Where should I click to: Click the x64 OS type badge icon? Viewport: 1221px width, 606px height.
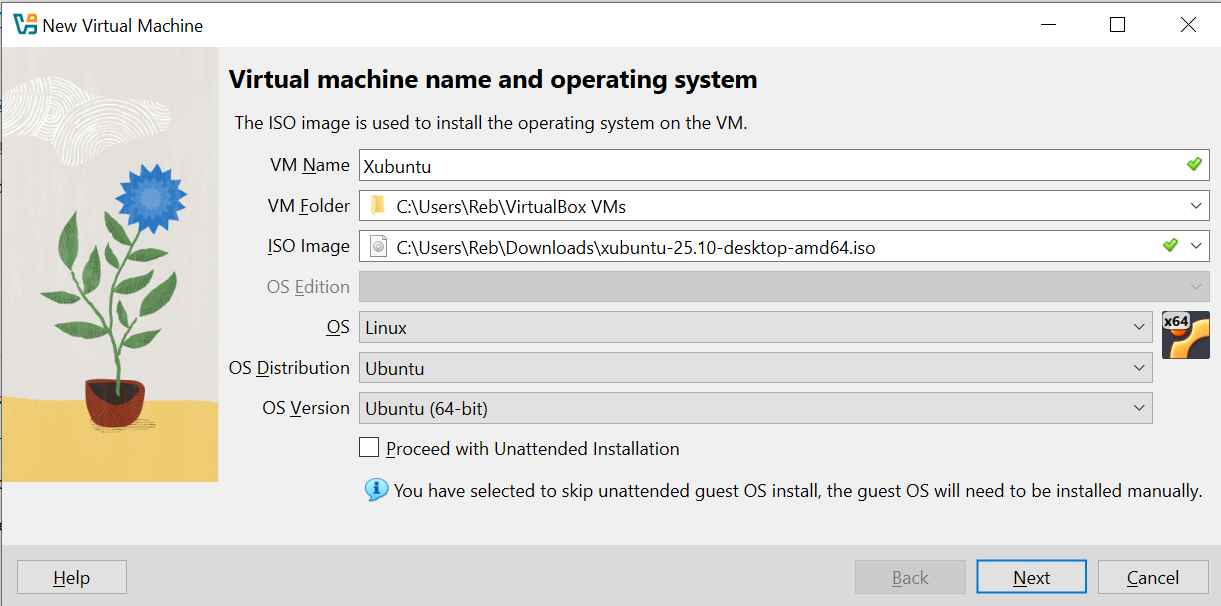(1186, 335)
